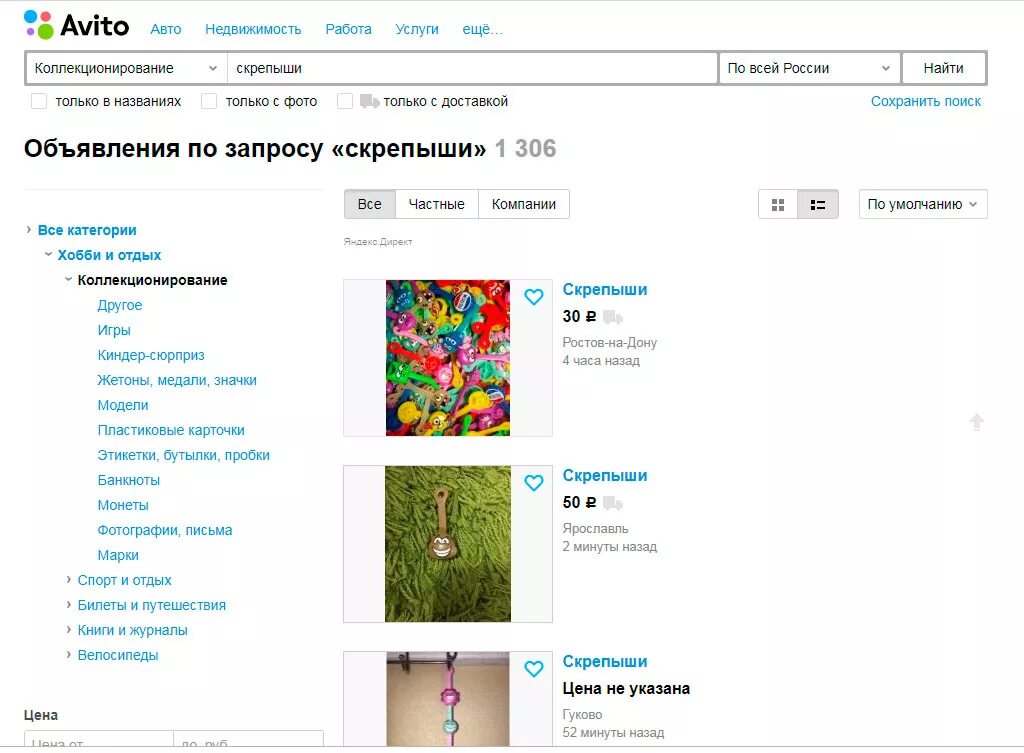Focus the Цена от price field

coord(99,739)
